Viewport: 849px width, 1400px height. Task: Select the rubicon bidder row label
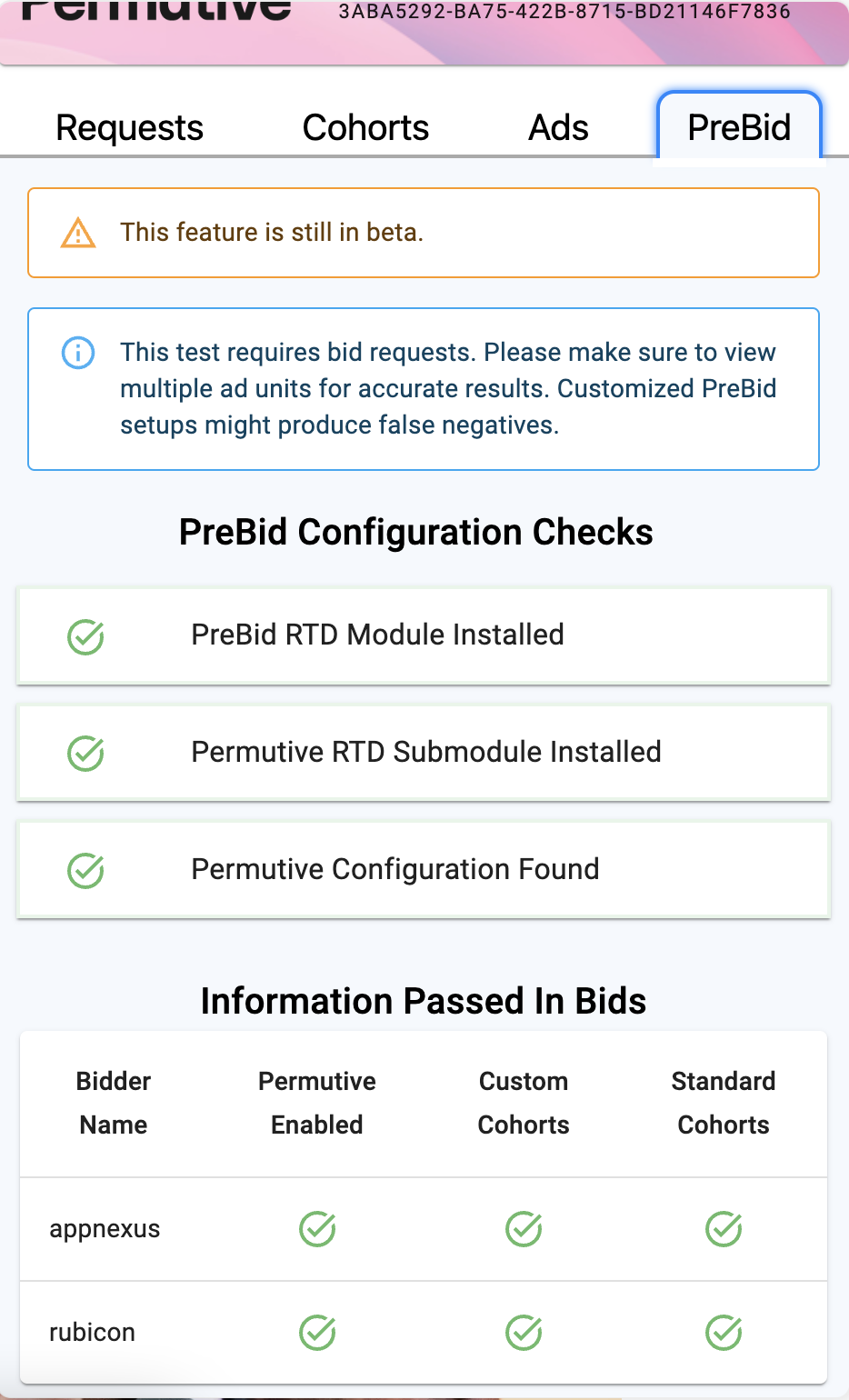92,1333
